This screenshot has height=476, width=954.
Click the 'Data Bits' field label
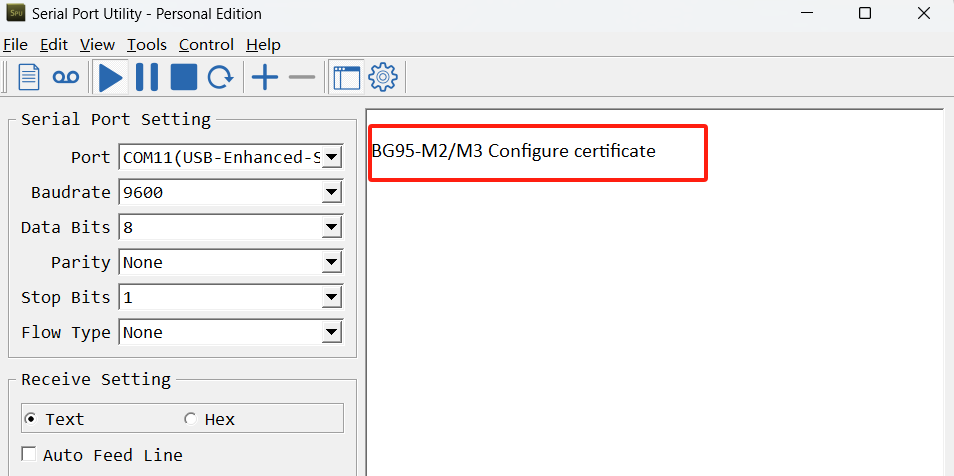[66, 228]
